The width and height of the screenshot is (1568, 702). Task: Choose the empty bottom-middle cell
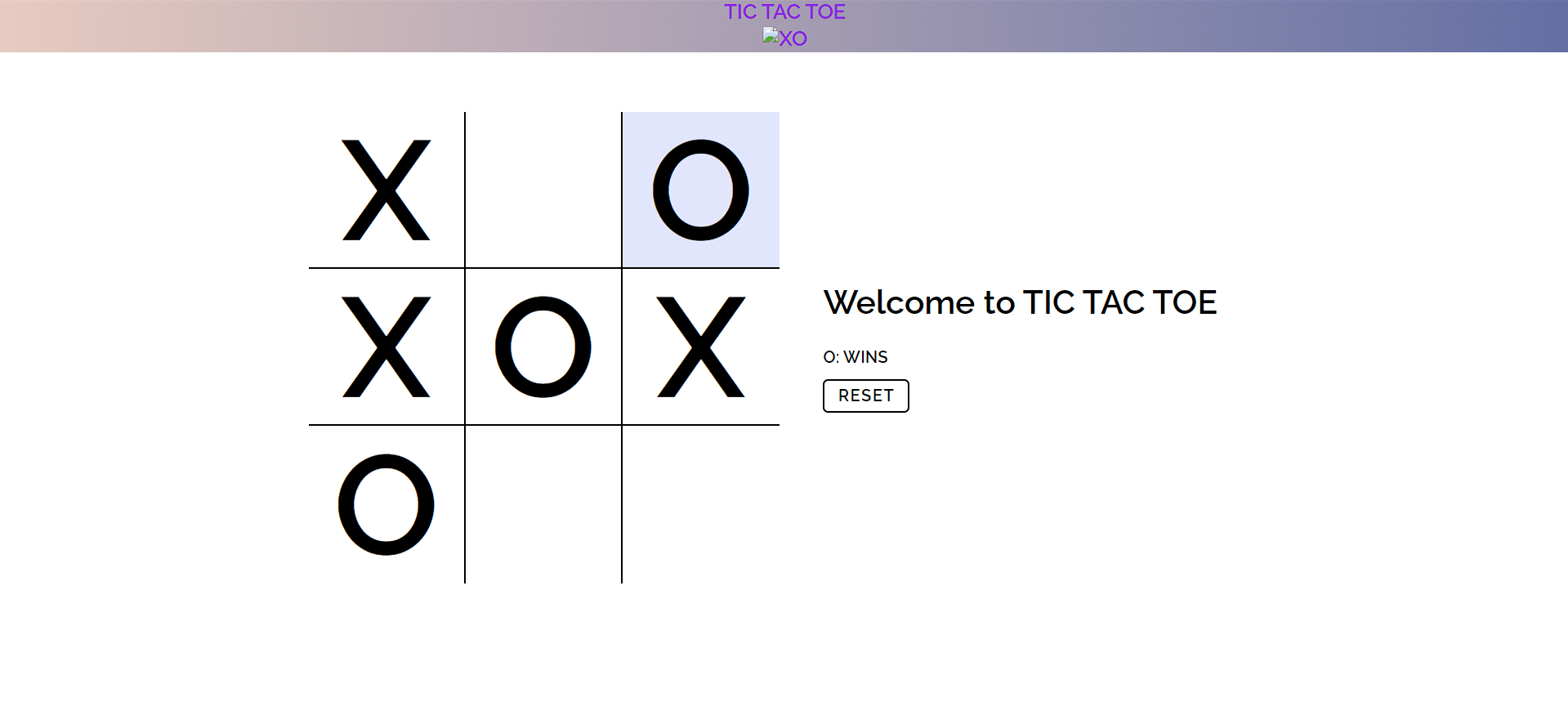point(543,504)
